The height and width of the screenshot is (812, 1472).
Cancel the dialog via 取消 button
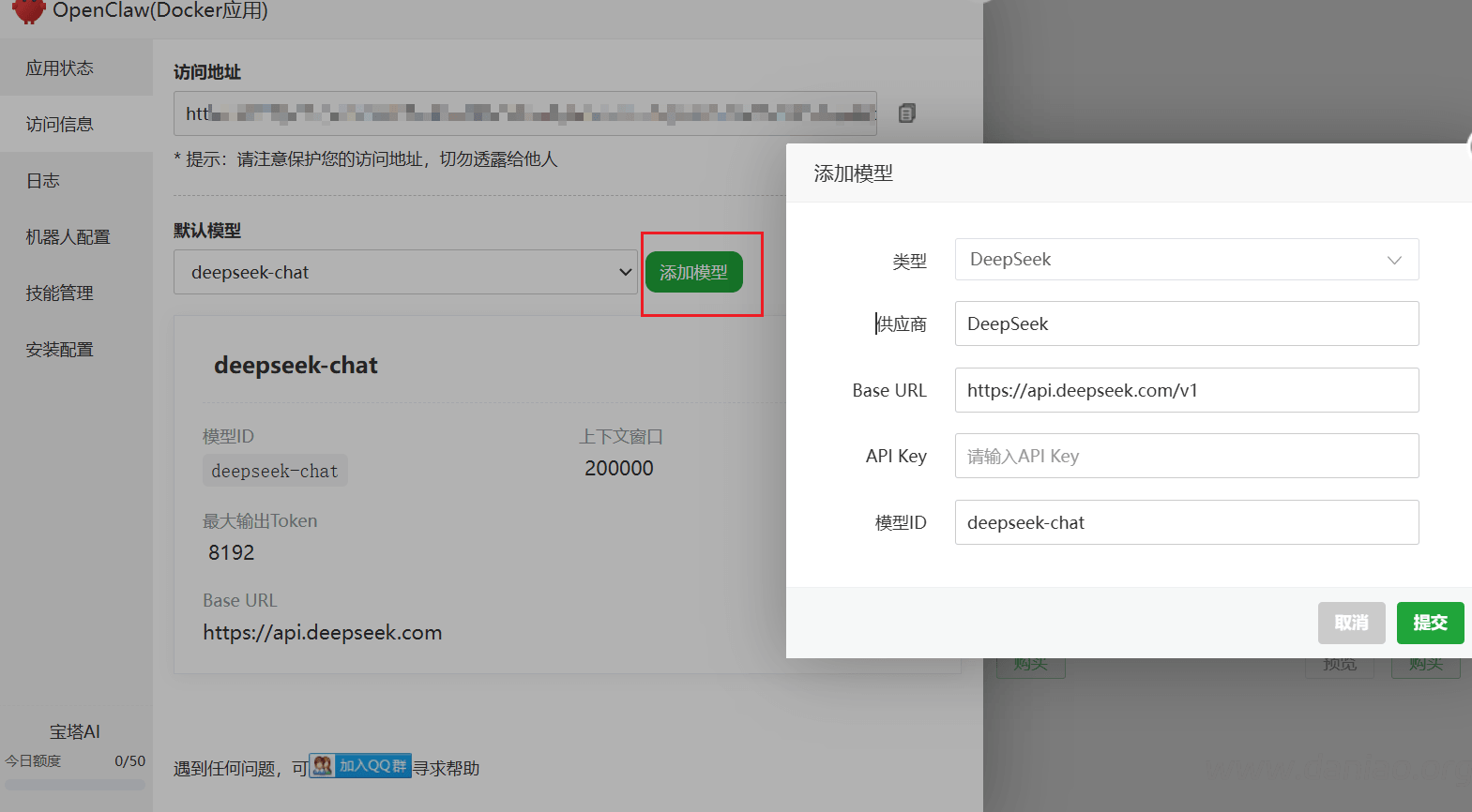[1351, 623]
